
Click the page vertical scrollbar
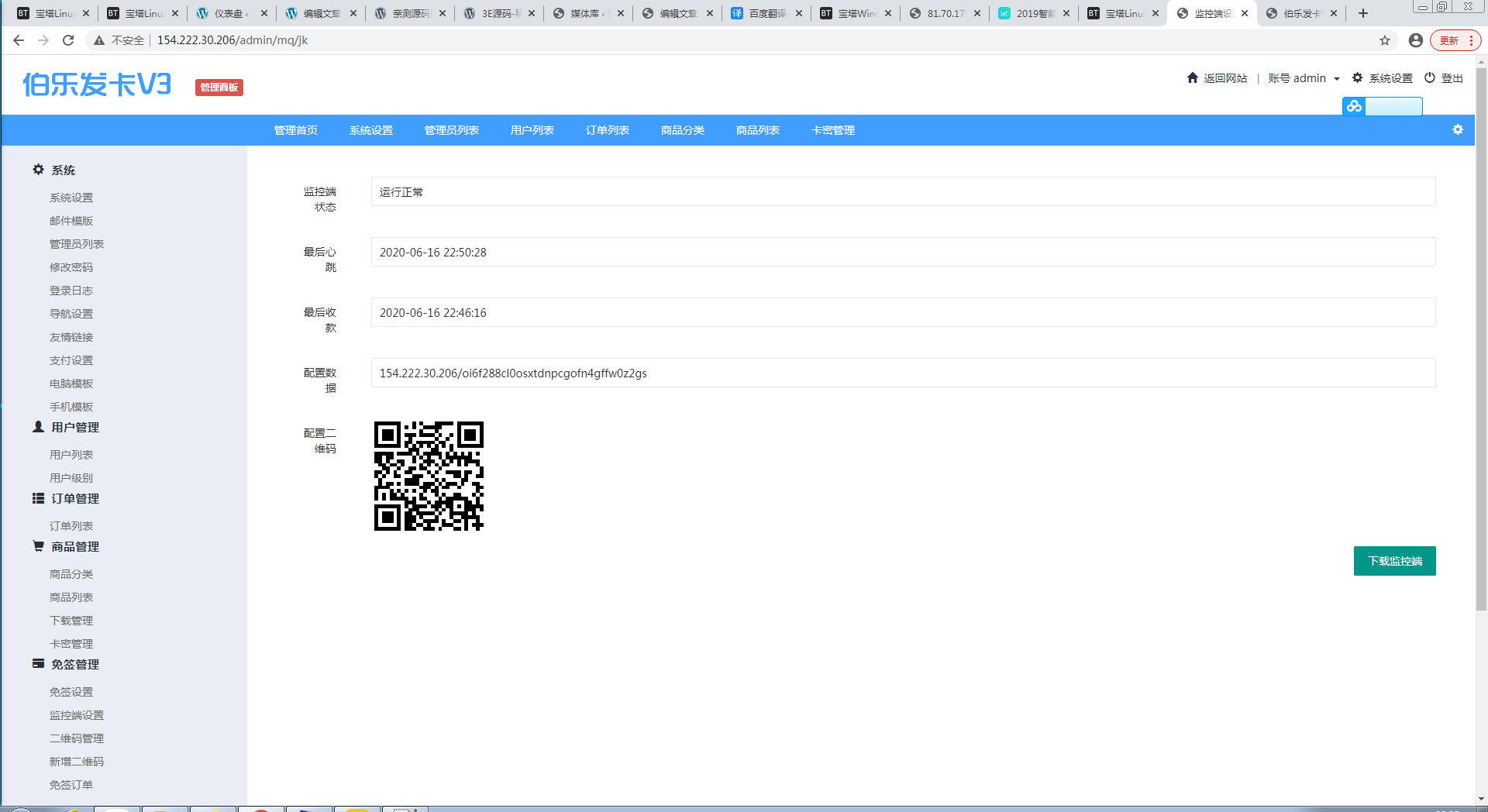[1481, 339]
